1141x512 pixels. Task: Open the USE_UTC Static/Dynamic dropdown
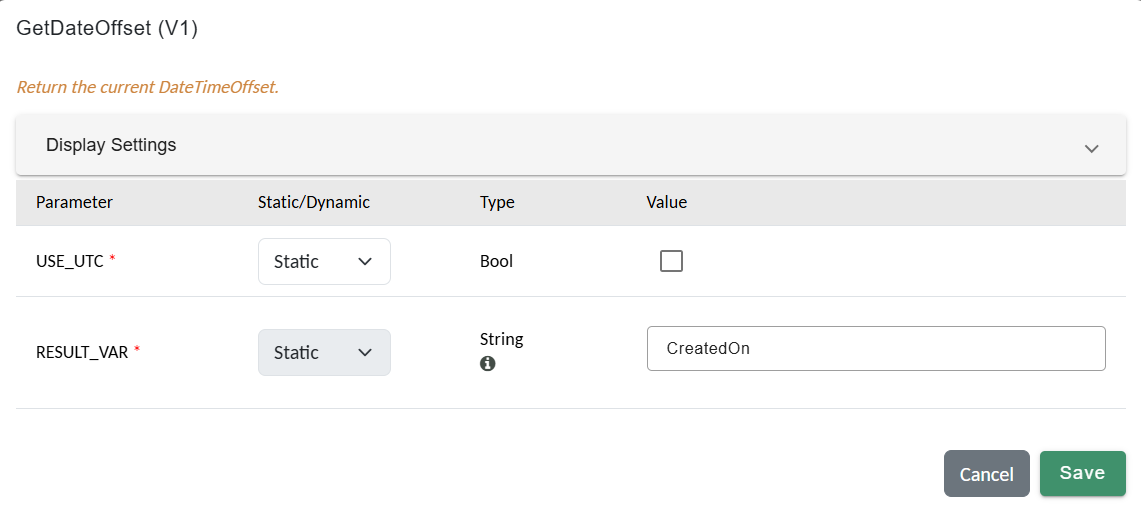coord(323,261)
